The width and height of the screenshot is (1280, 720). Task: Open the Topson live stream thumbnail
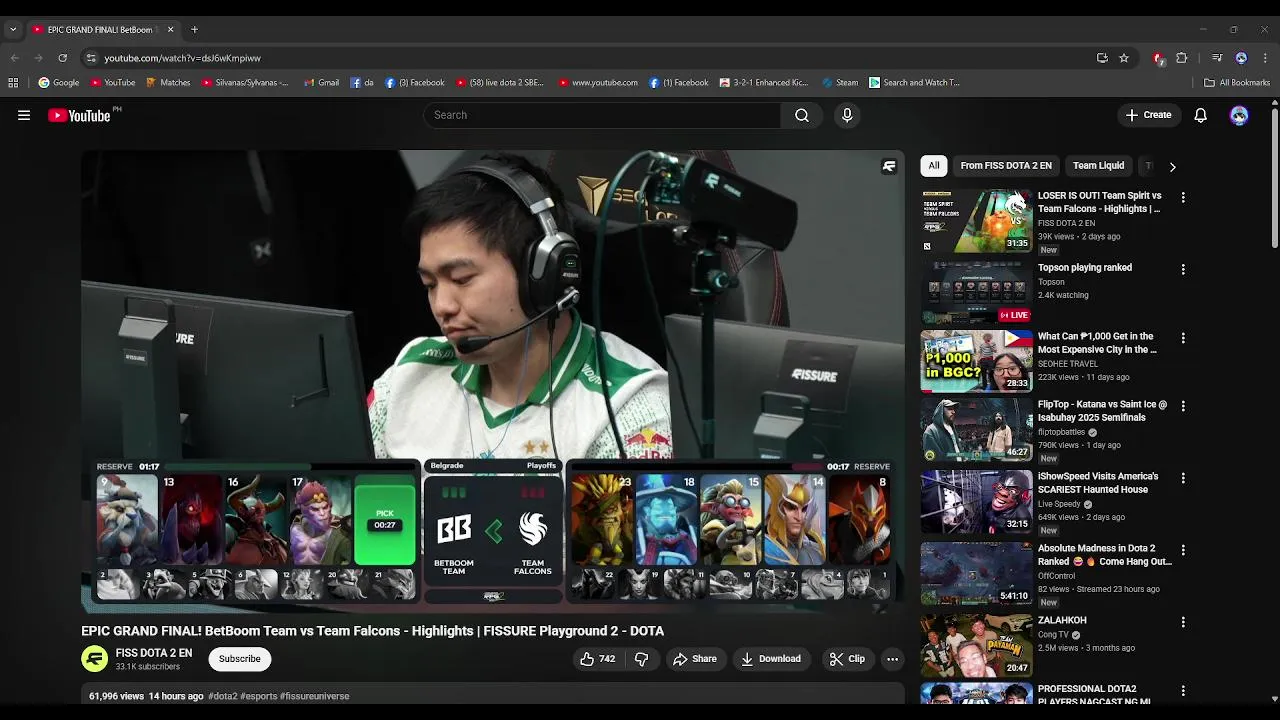[976, 293]
